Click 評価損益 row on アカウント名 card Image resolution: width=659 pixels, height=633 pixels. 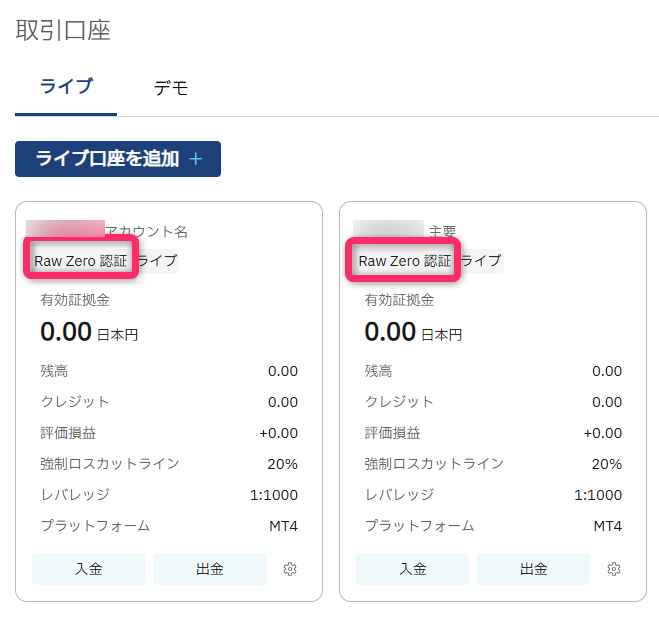(x=169, y=433)
